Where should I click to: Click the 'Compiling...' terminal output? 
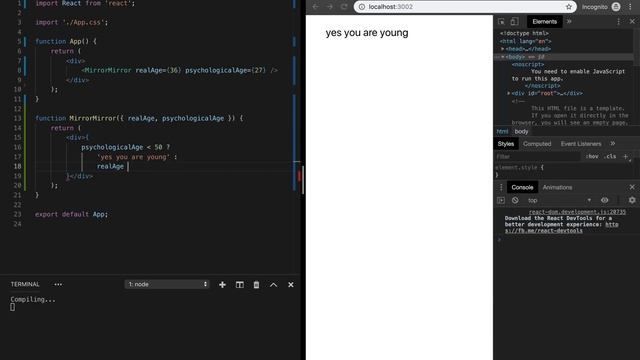pyautogui.click(x=33, y=299)
